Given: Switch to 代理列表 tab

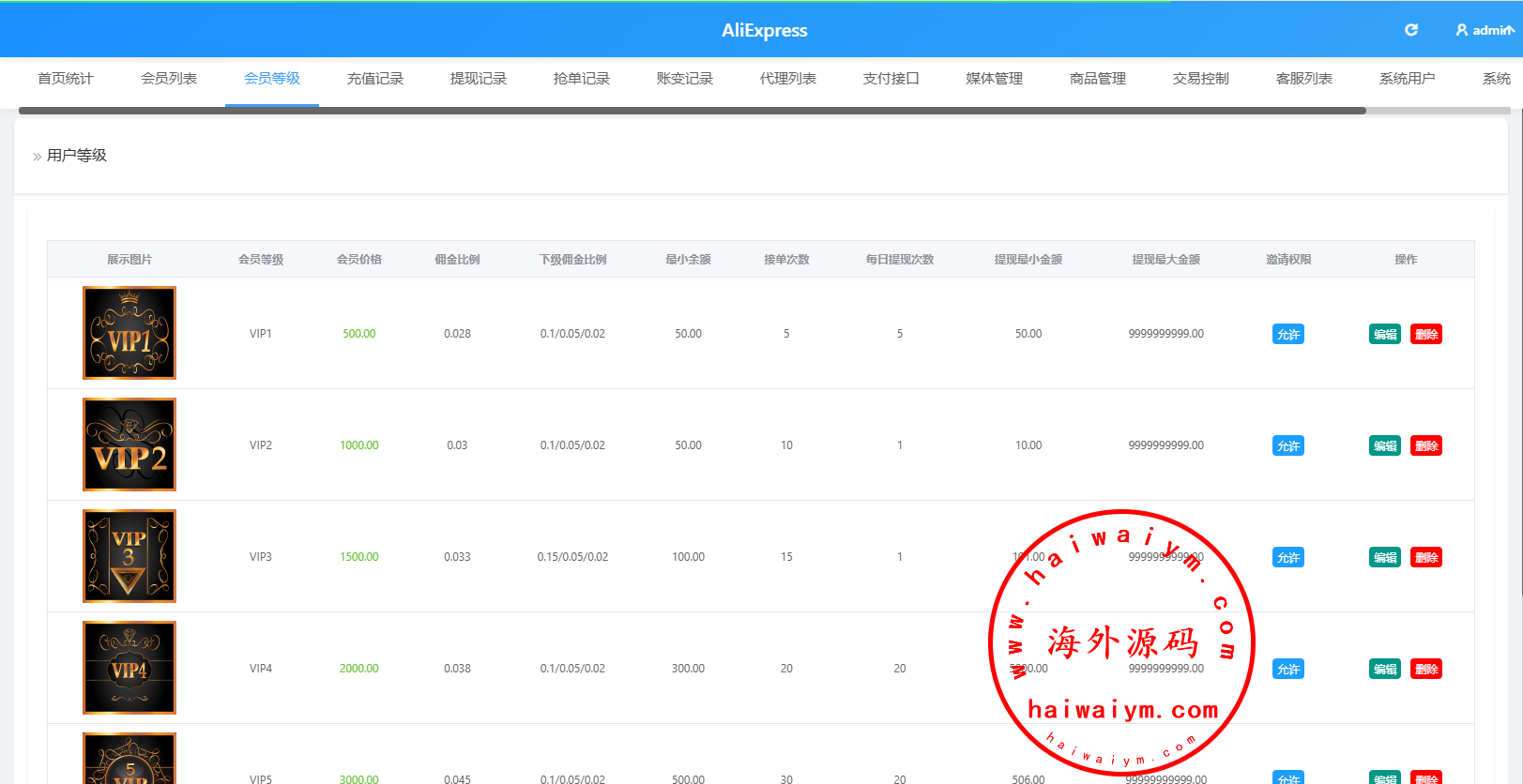Looking at the screenshot, I should (788, 79).
